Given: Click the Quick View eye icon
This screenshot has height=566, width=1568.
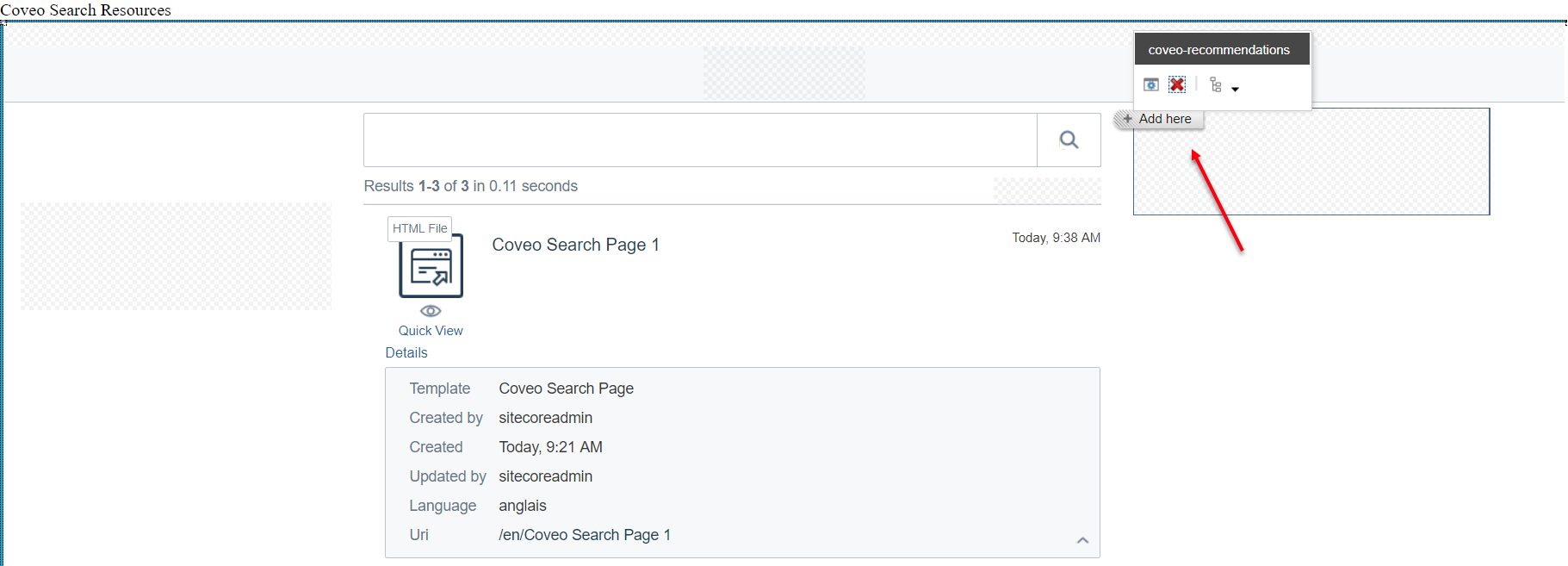Looking at the screenshot, I should coord(431,311).
